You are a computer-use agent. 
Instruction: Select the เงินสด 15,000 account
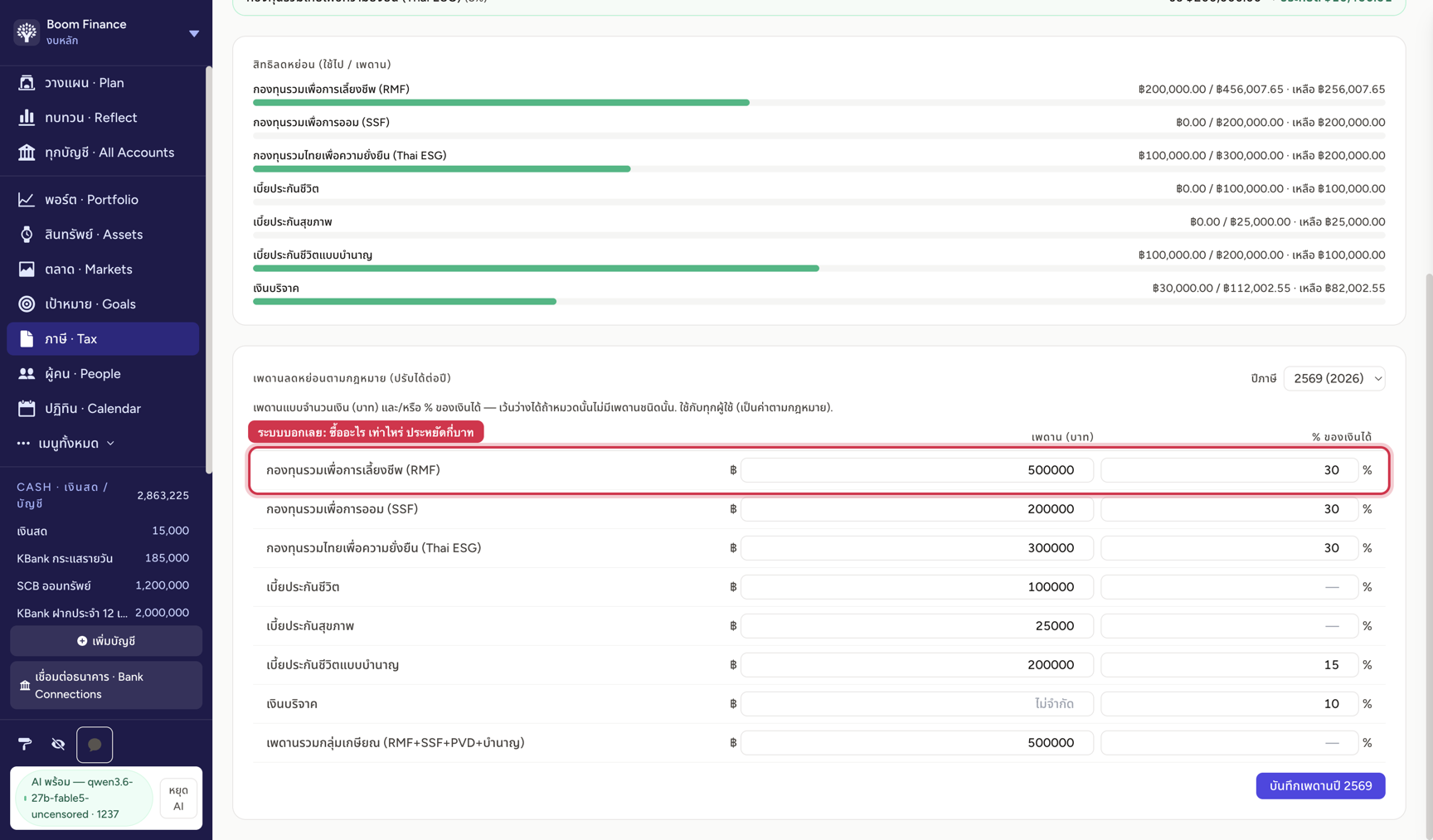click(103, 531)
